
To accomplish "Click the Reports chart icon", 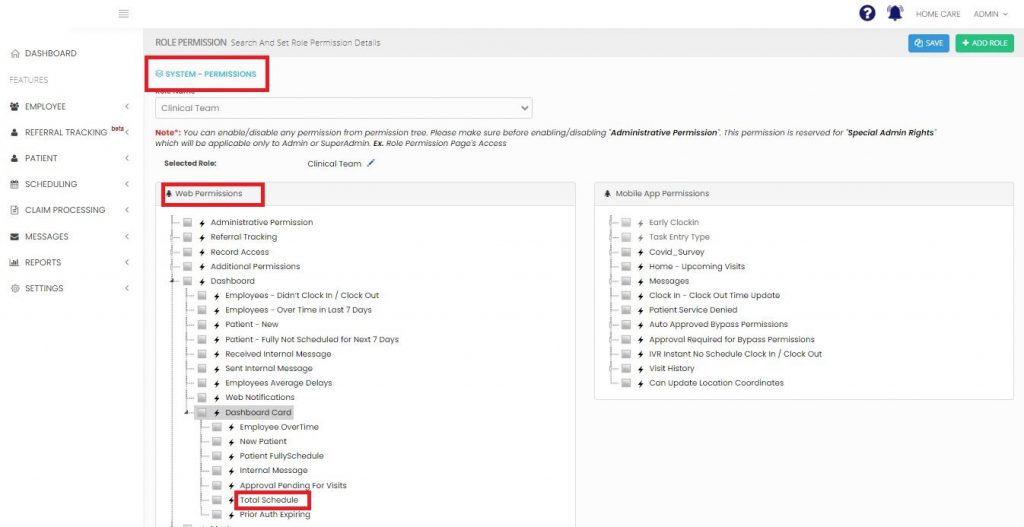I will coord(15,263).
